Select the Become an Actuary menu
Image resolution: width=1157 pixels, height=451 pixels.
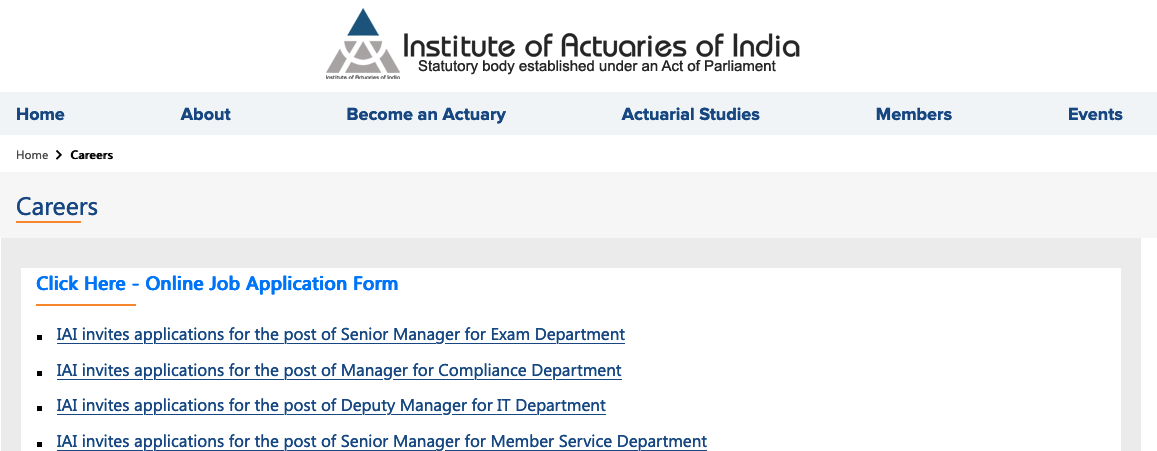point(425,114)
